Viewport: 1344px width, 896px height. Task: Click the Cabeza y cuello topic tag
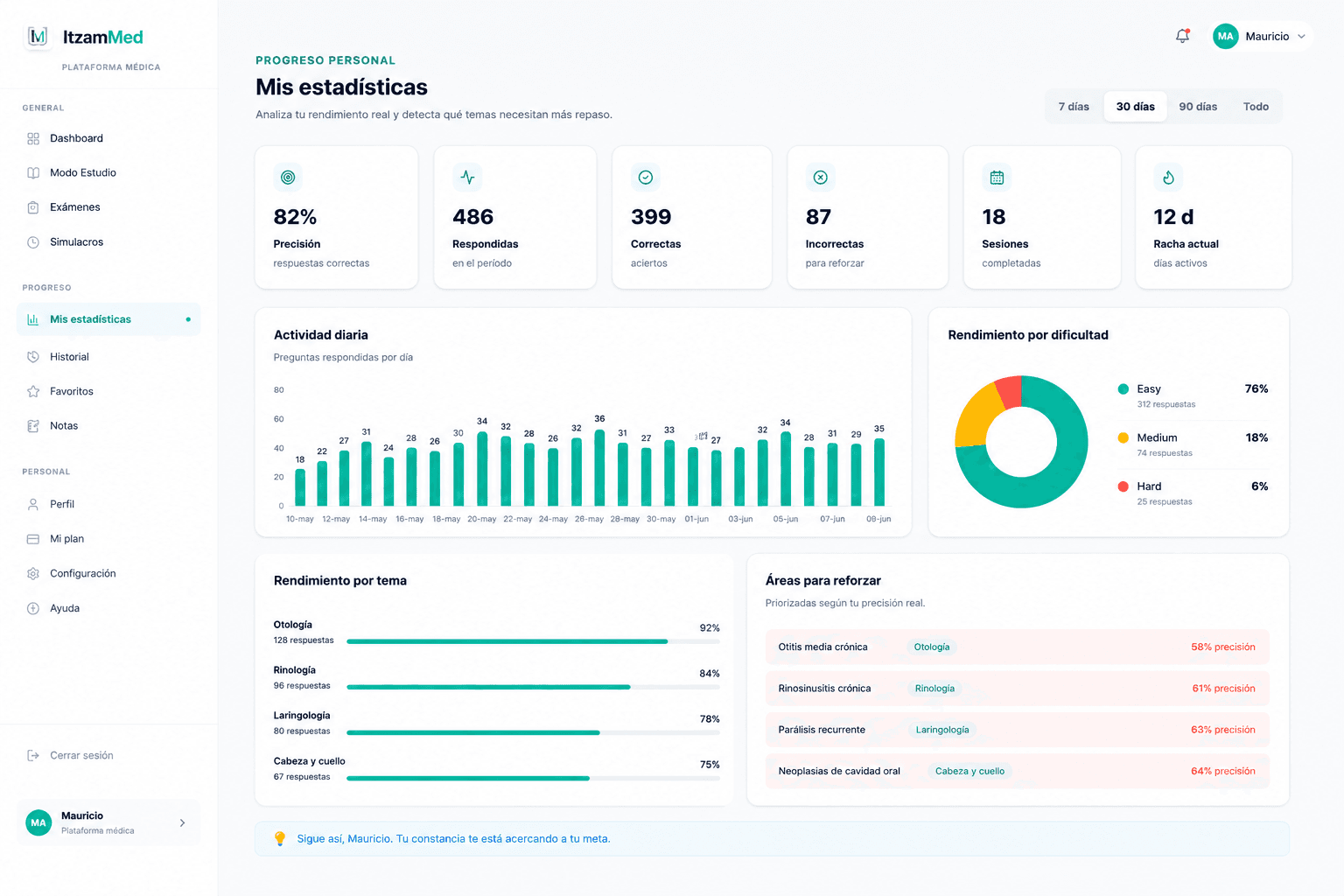click(969, 771)
